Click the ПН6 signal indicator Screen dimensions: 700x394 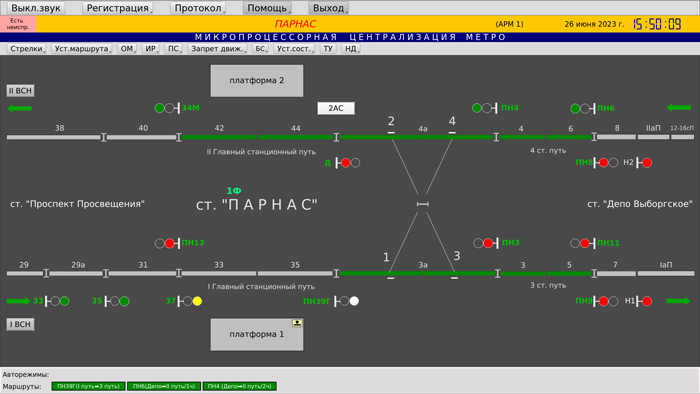[583, 108]
